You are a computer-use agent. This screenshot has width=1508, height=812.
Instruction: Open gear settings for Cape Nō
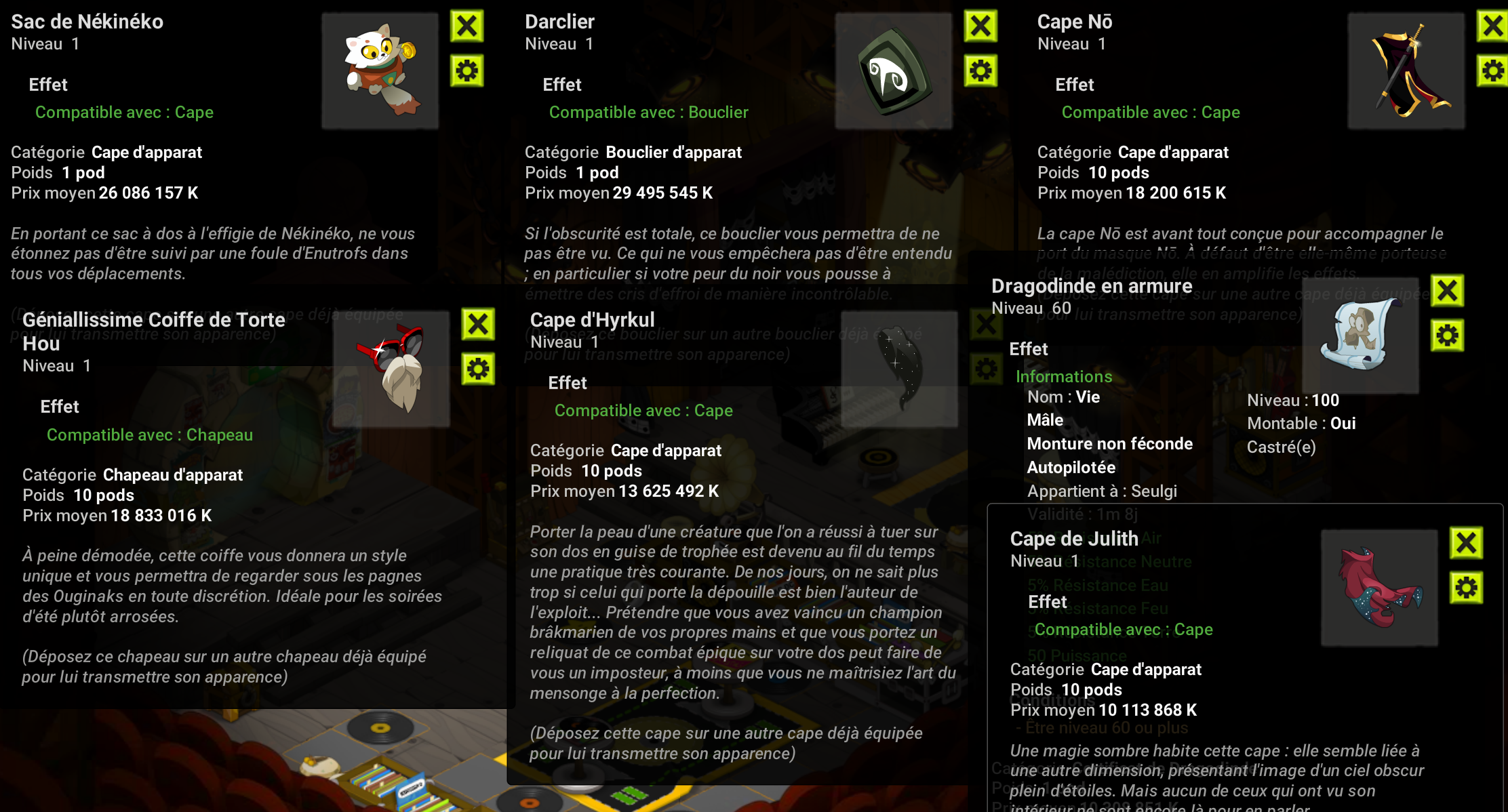1492,70
